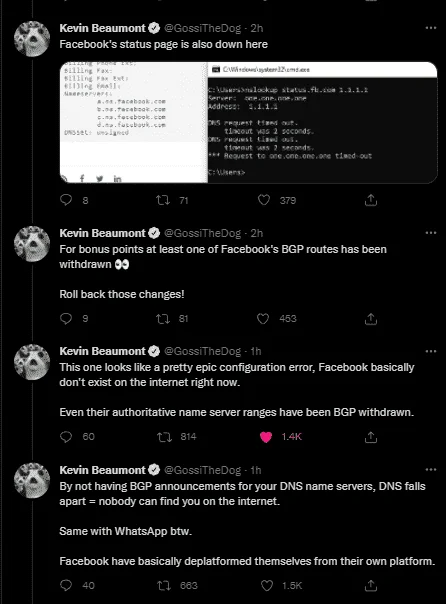Like the tweet showing 379 likes

point(264,200)
